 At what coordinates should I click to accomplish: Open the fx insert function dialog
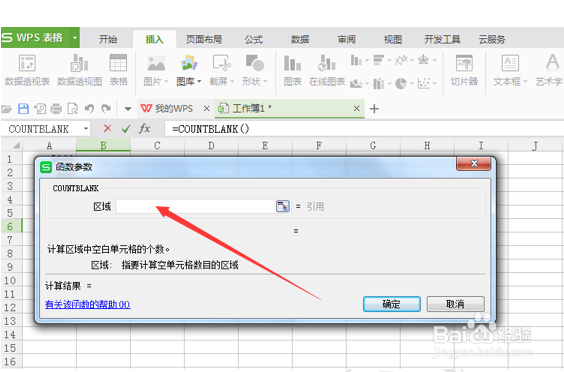[144, 128]
